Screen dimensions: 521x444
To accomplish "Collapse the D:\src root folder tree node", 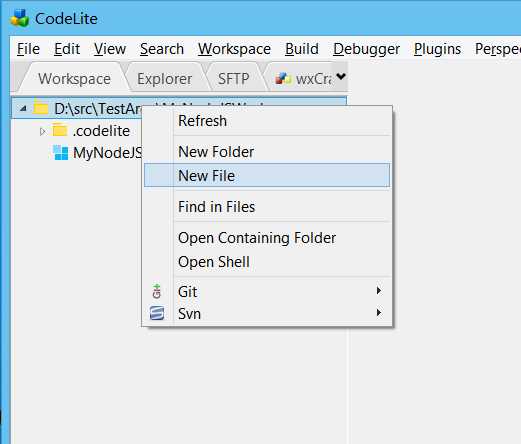I will coord(23,109).
